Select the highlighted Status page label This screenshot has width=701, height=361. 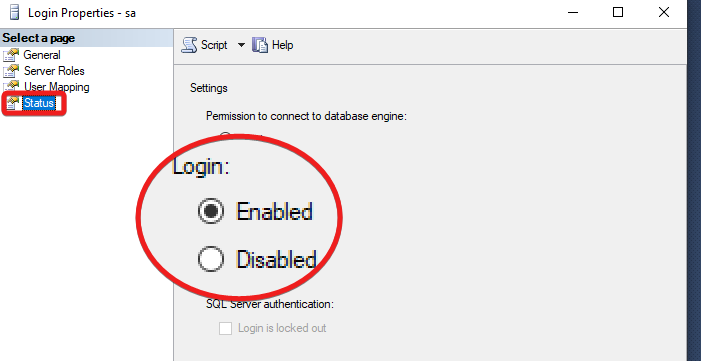point(39,103)
